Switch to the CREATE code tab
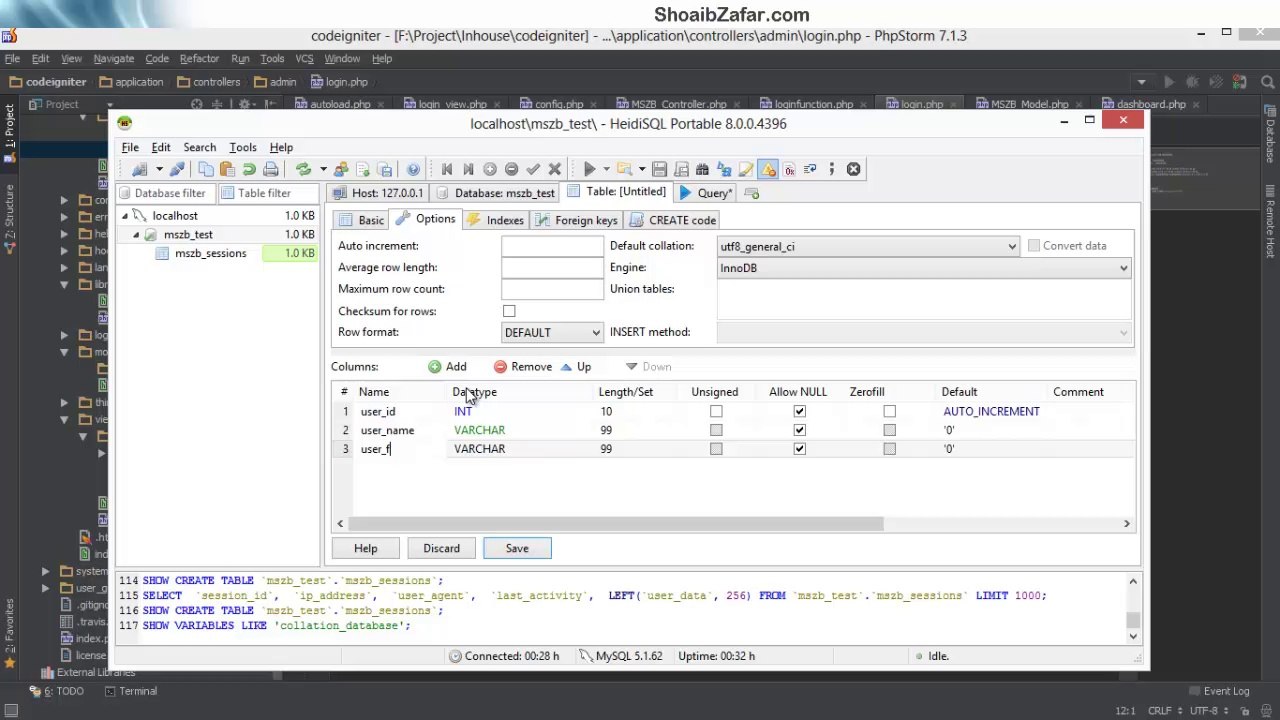This screenshot has height=720, width=1280. pos(673,220)
